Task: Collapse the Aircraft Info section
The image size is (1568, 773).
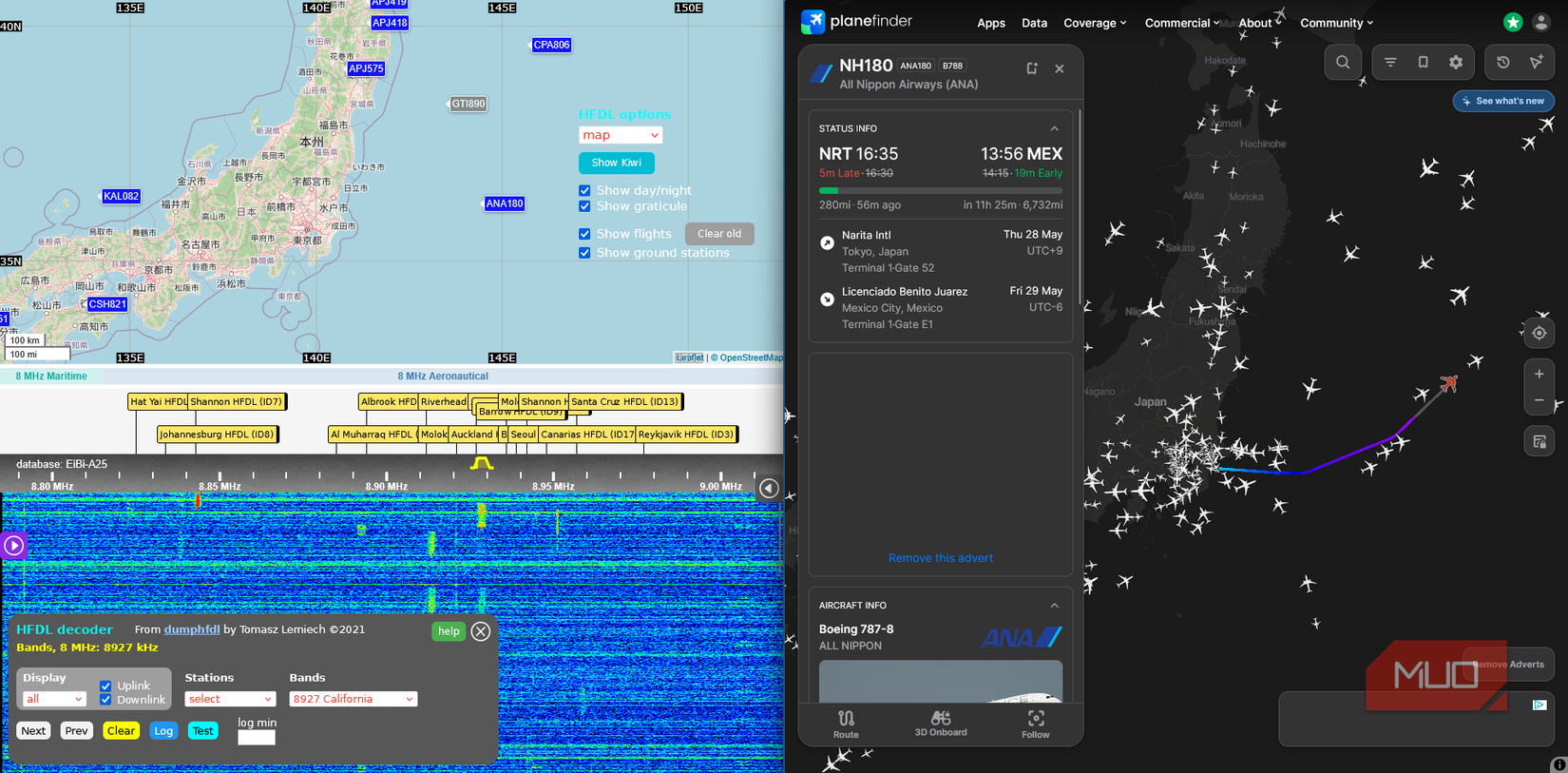Action: coord(1054,606)
